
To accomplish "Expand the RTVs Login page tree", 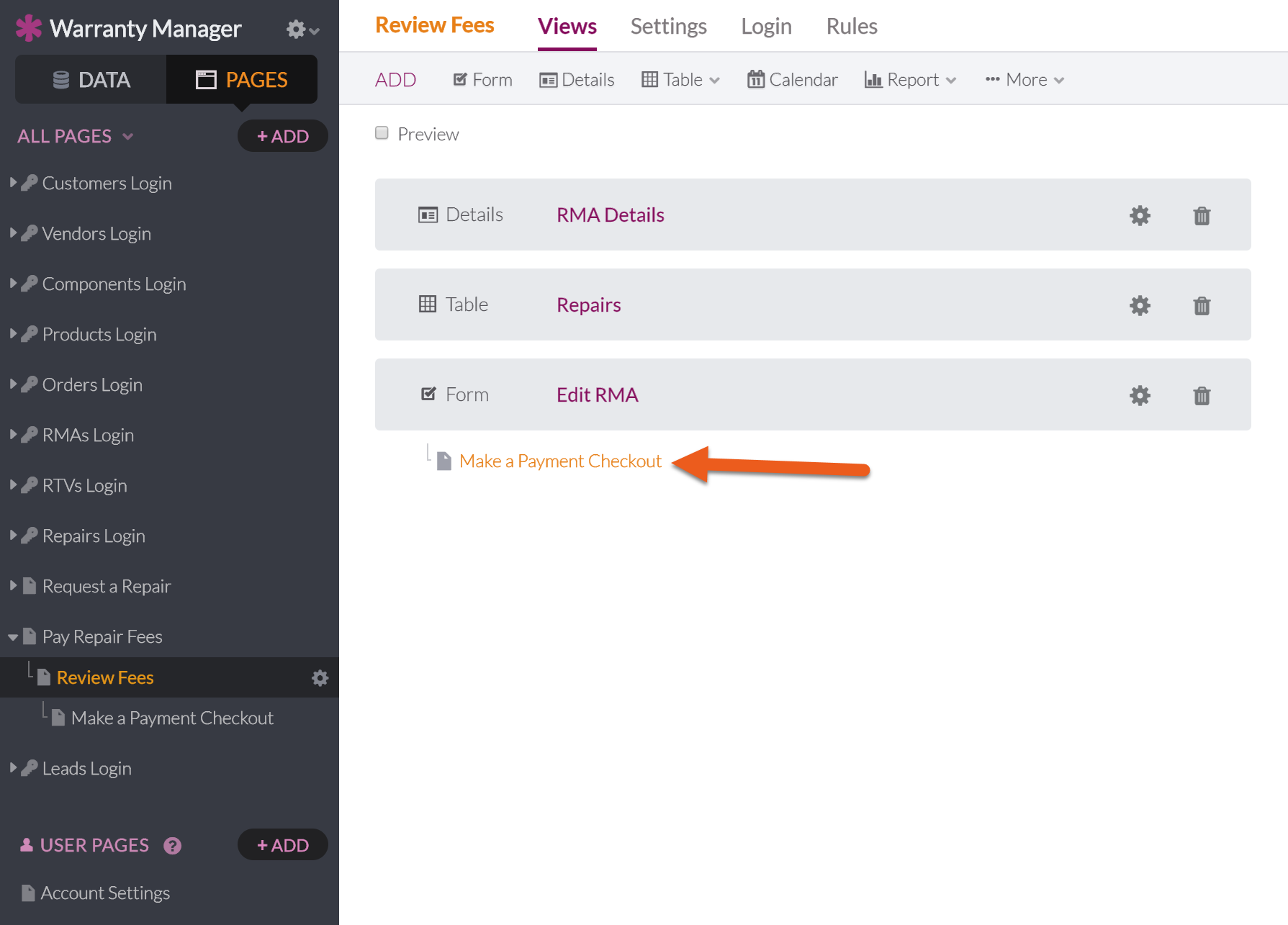I will (x=13, y=485).
